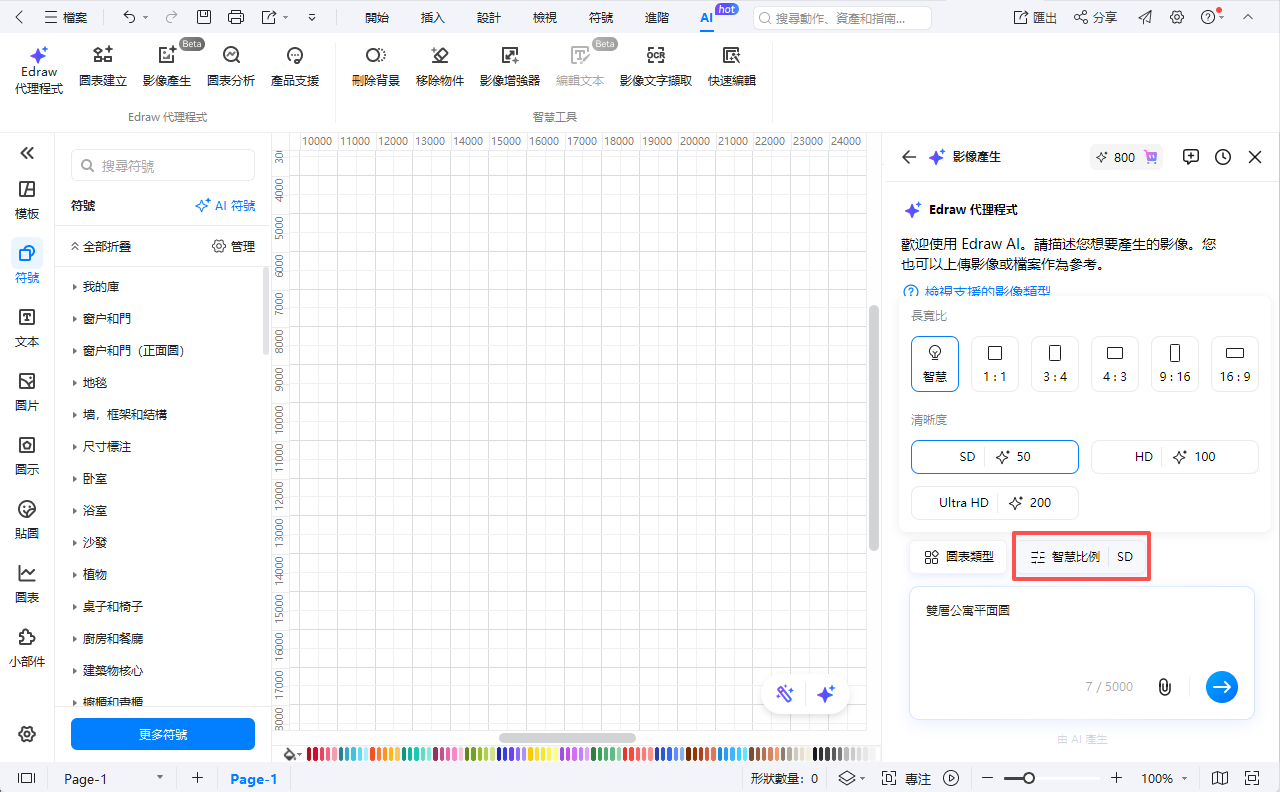Switch to the 插入 ribbon tab
1280x792 pixels.
[x=433, y=18]
